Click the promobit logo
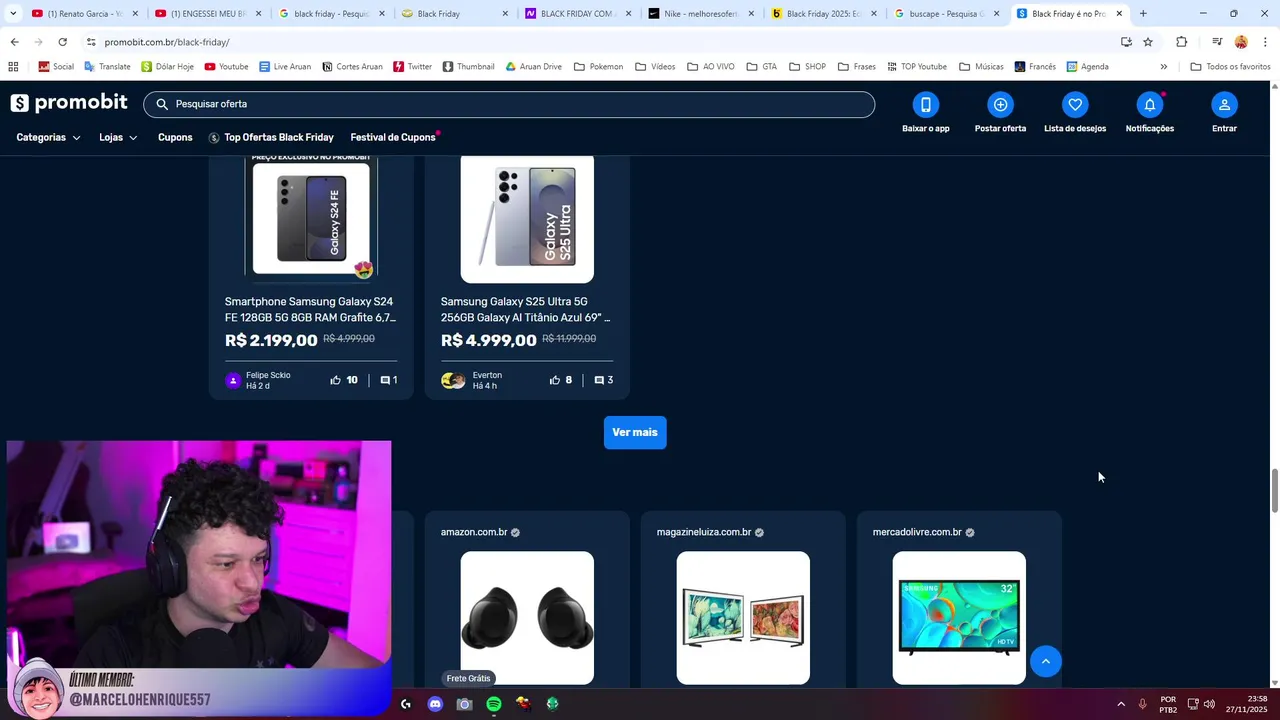The width and height of the screenshot is (1280, 720). [x=69, y=103]
